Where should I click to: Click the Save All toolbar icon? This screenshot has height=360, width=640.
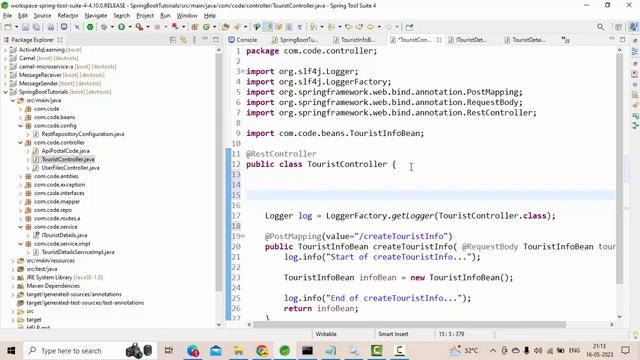click(36, 27)
